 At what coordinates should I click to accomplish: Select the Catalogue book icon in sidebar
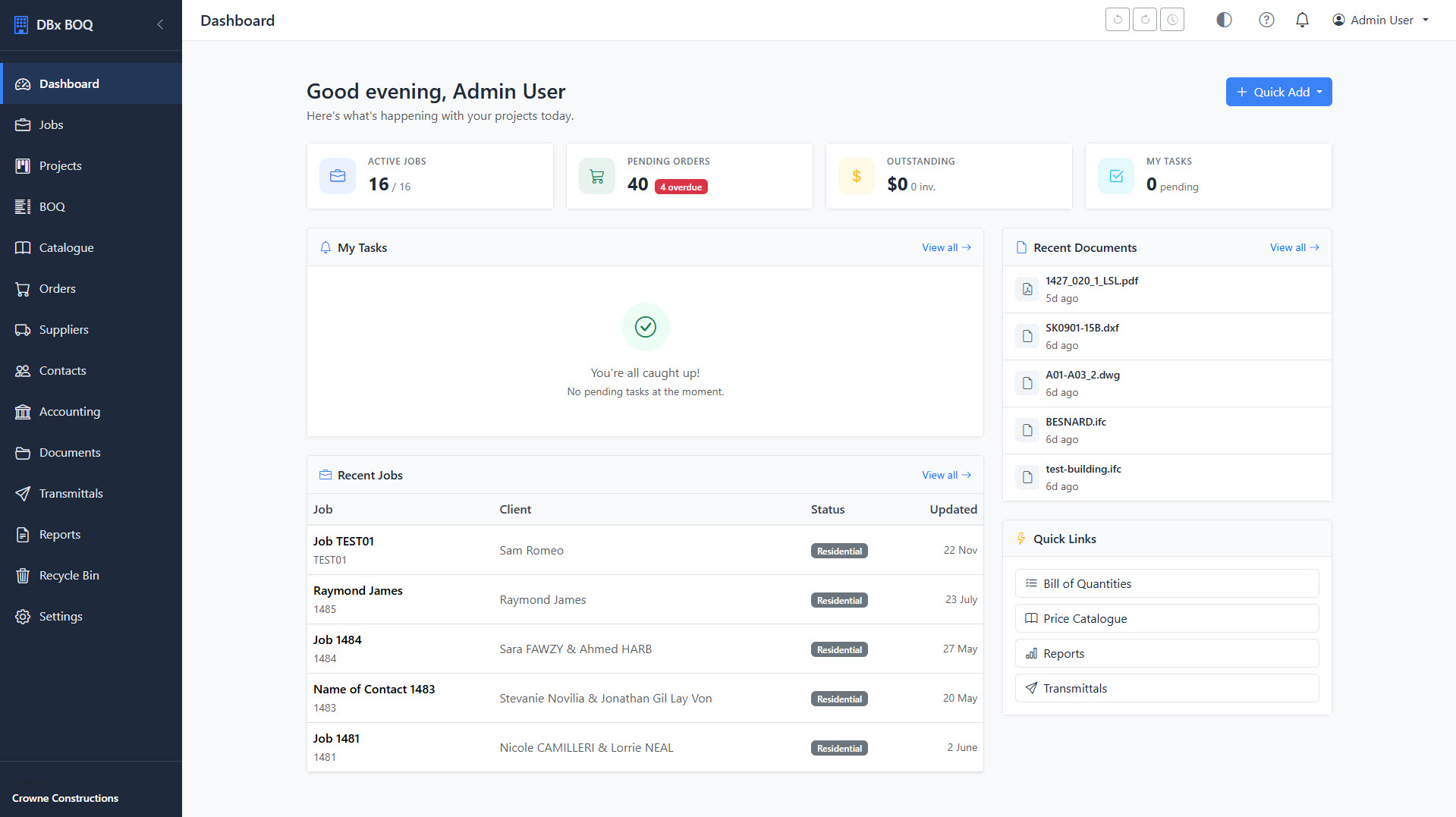click(23, 247)
